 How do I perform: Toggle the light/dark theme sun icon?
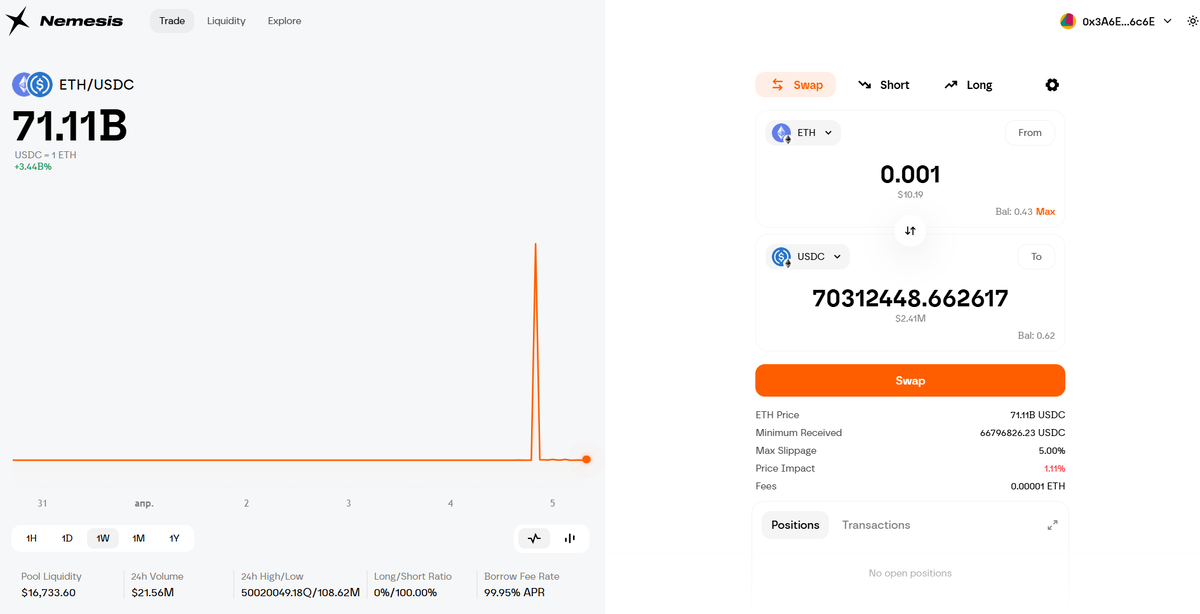coord(1191,21)
